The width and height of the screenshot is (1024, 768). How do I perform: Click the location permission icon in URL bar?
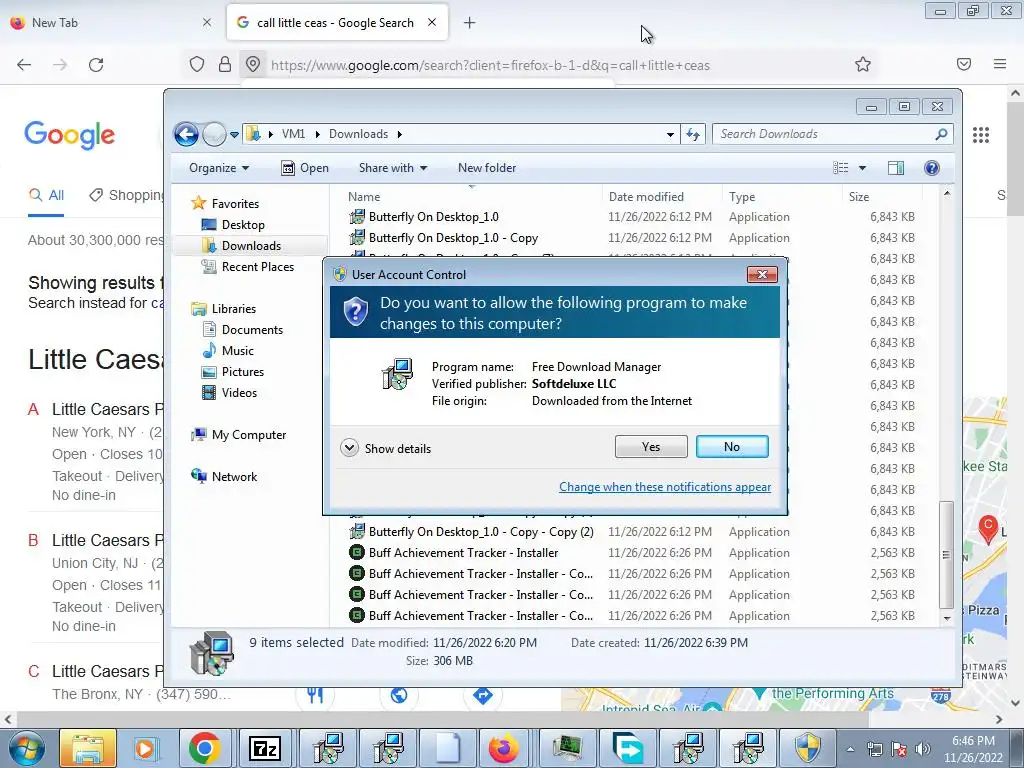click(253, 65)
